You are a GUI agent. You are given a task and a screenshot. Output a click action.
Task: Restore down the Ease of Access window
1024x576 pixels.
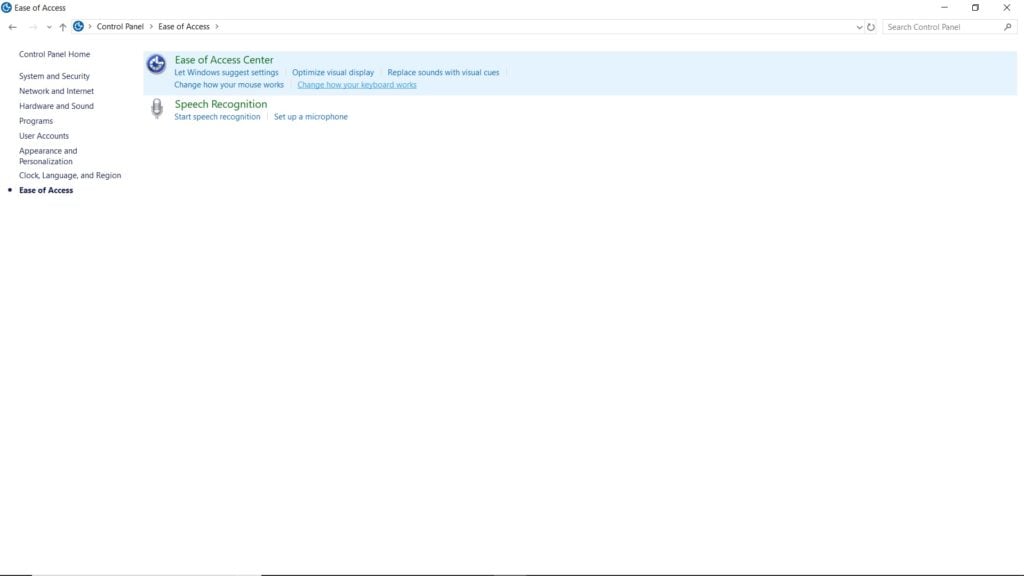pos(975,8)
